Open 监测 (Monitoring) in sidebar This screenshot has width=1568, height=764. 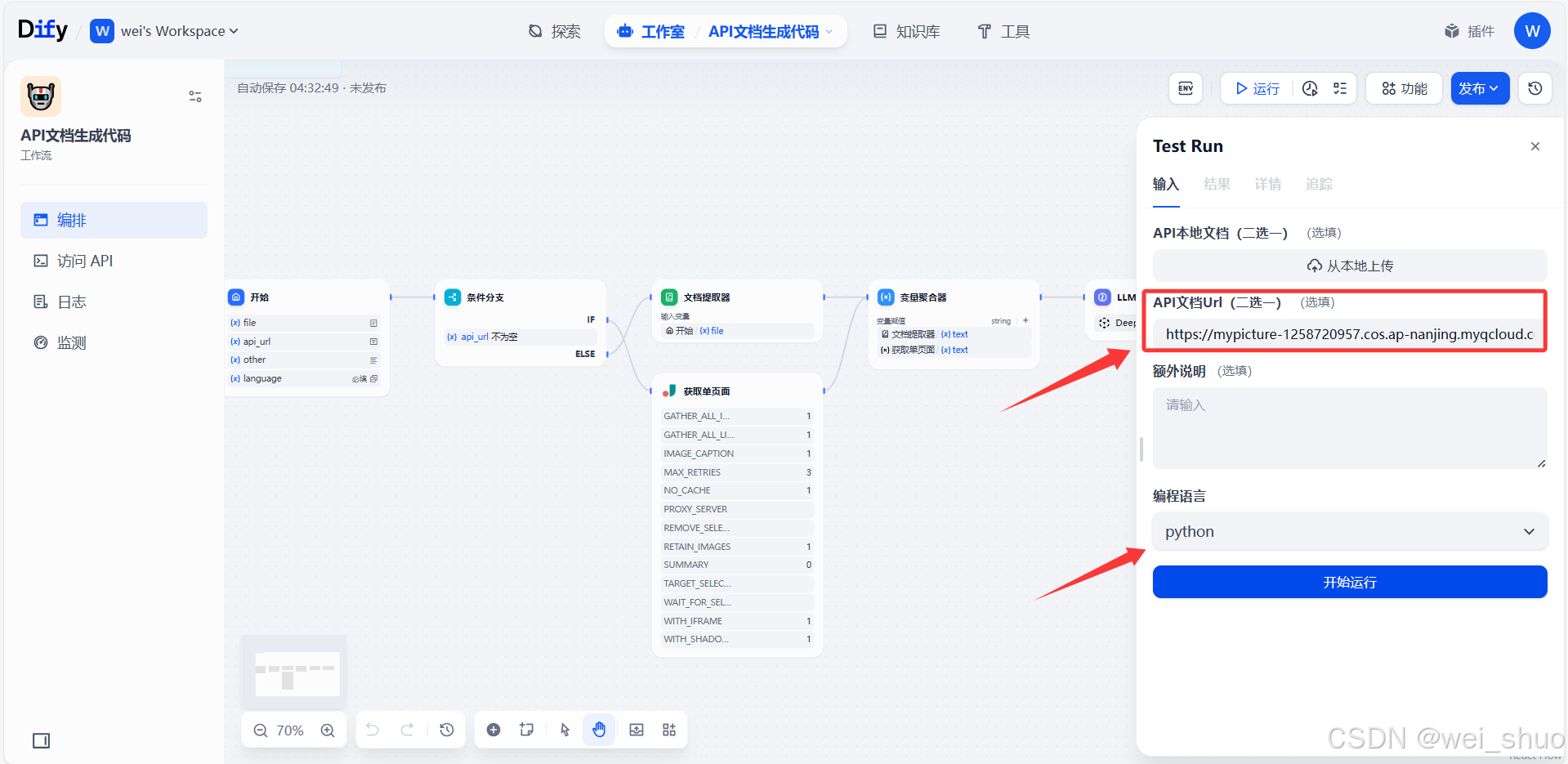click(114, 342)
